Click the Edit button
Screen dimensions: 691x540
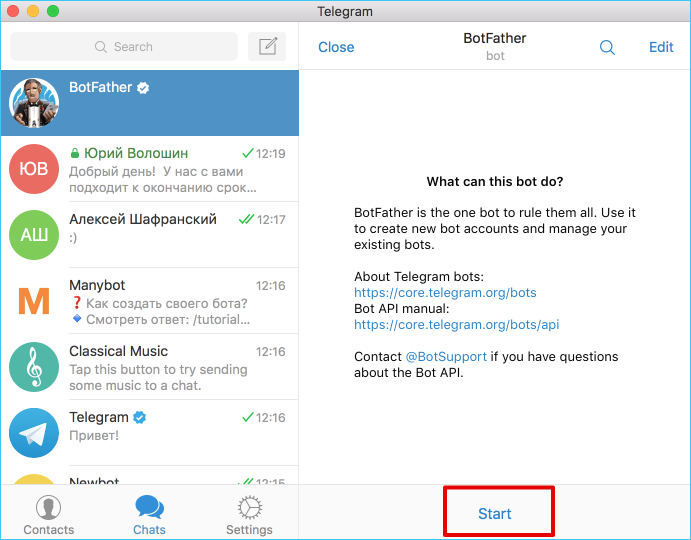coord(661,47)
